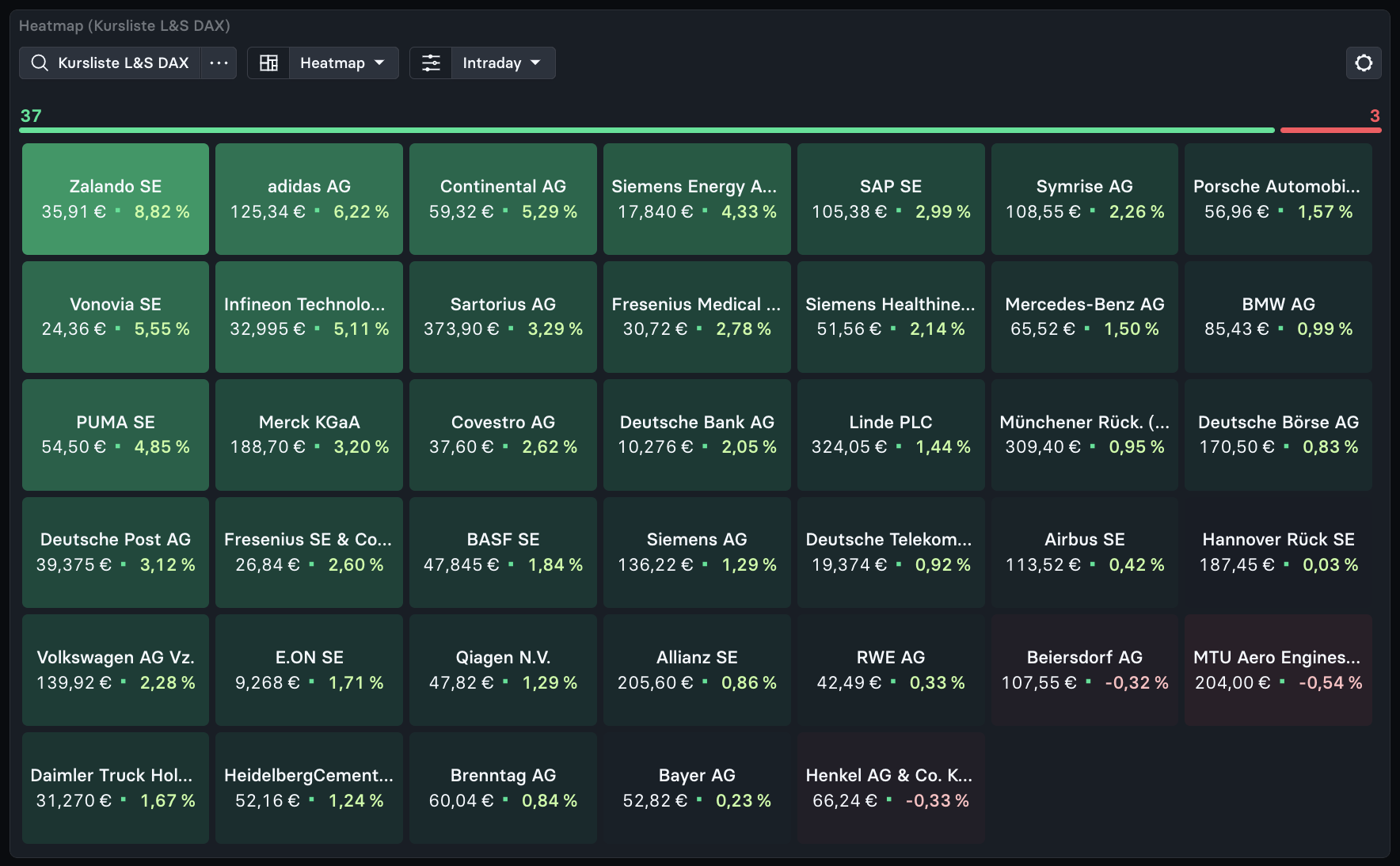Open the Continental AG tile
Viewport: 1400px width, 866px height.
(503, 199)
